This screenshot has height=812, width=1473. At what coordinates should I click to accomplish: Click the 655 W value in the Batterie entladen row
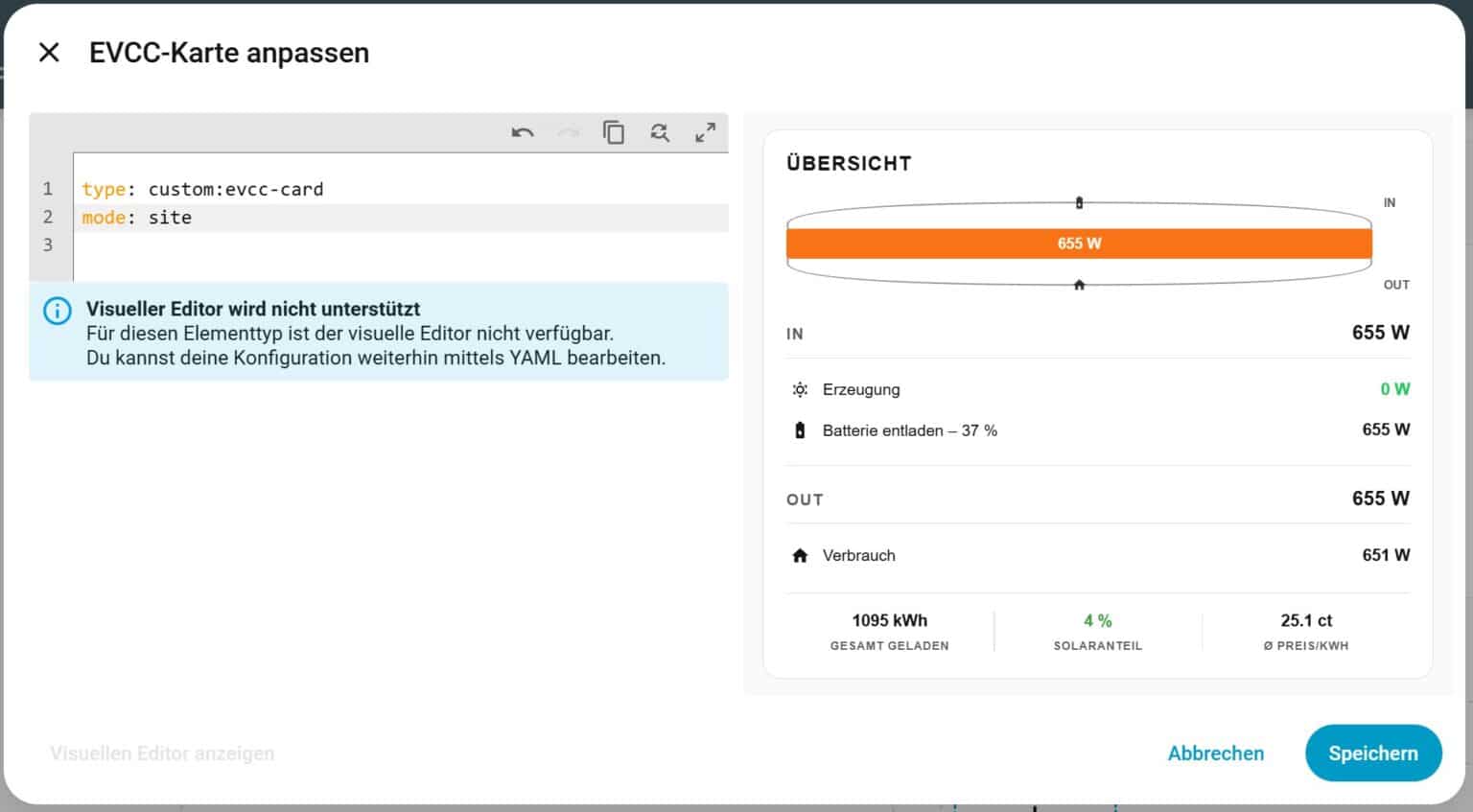(x=1386, y=429)
